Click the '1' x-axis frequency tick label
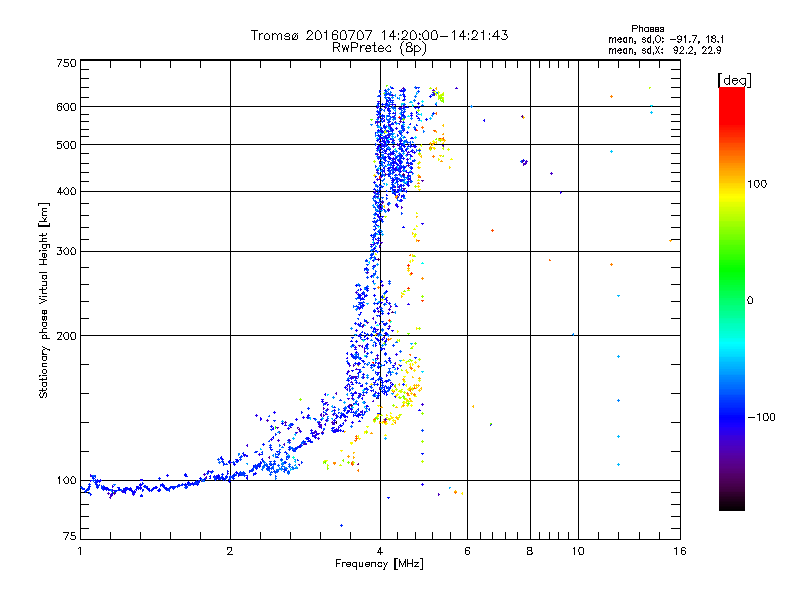 coord(80,551)
